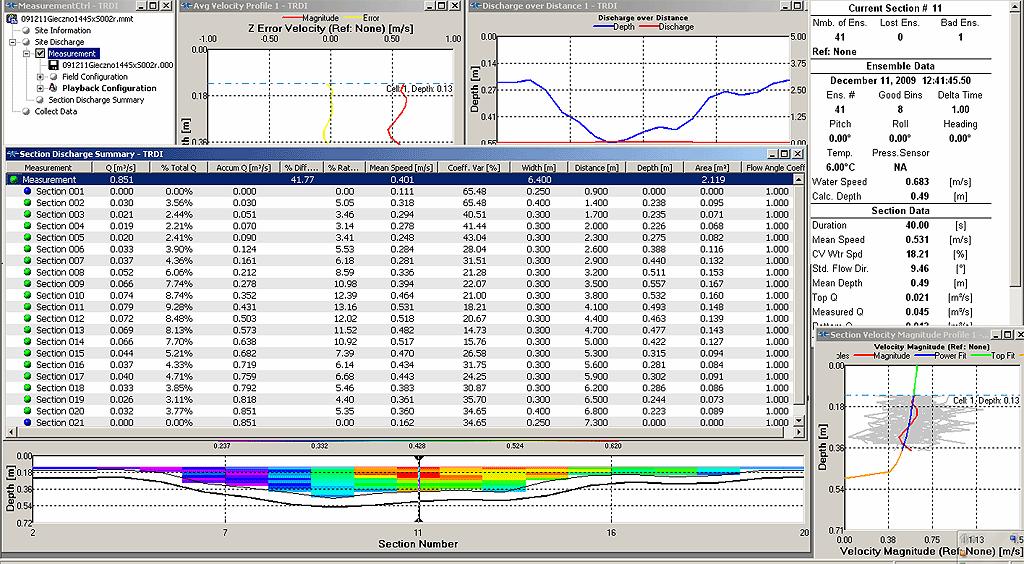Select the Section 007 row label
The image size is (1024, 564).
click(60, 260)
